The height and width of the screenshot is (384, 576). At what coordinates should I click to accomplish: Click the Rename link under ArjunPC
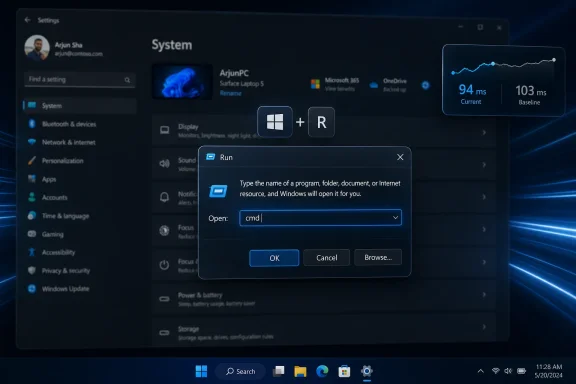(231, 93)
